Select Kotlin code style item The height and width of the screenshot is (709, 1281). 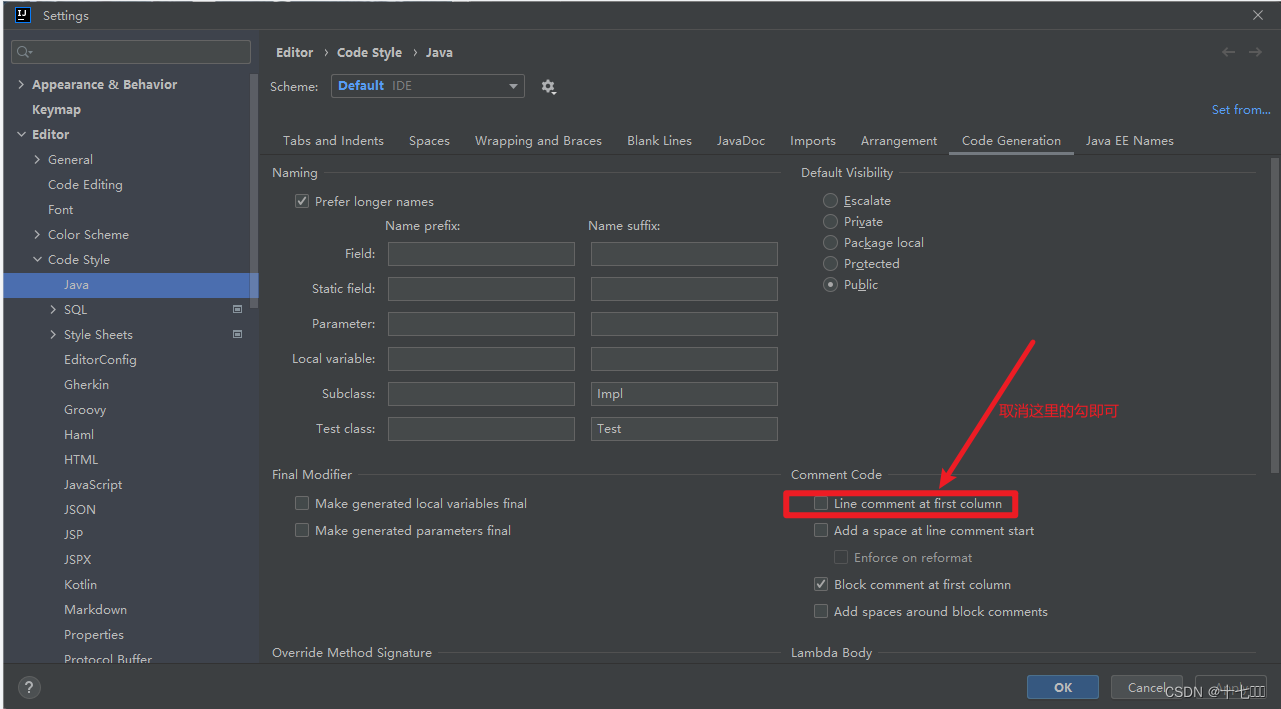point(80,584)
